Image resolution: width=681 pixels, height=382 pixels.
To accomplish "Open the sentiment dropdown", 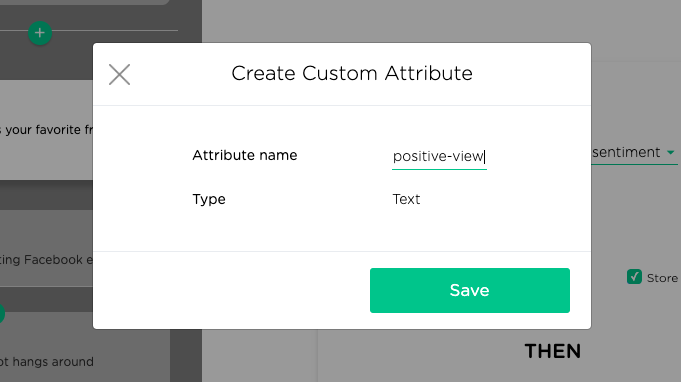I will point(634,152).
